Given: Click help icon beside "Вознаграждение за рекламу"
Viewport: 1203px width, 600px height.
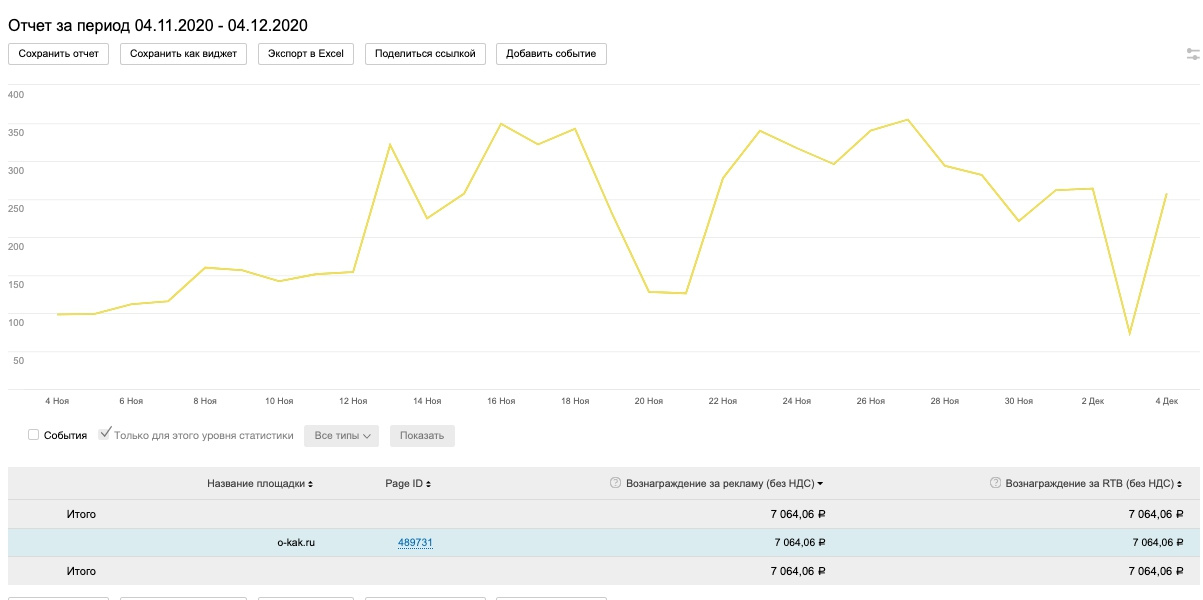Looking at the screenshot, I should tap(615, 483).
